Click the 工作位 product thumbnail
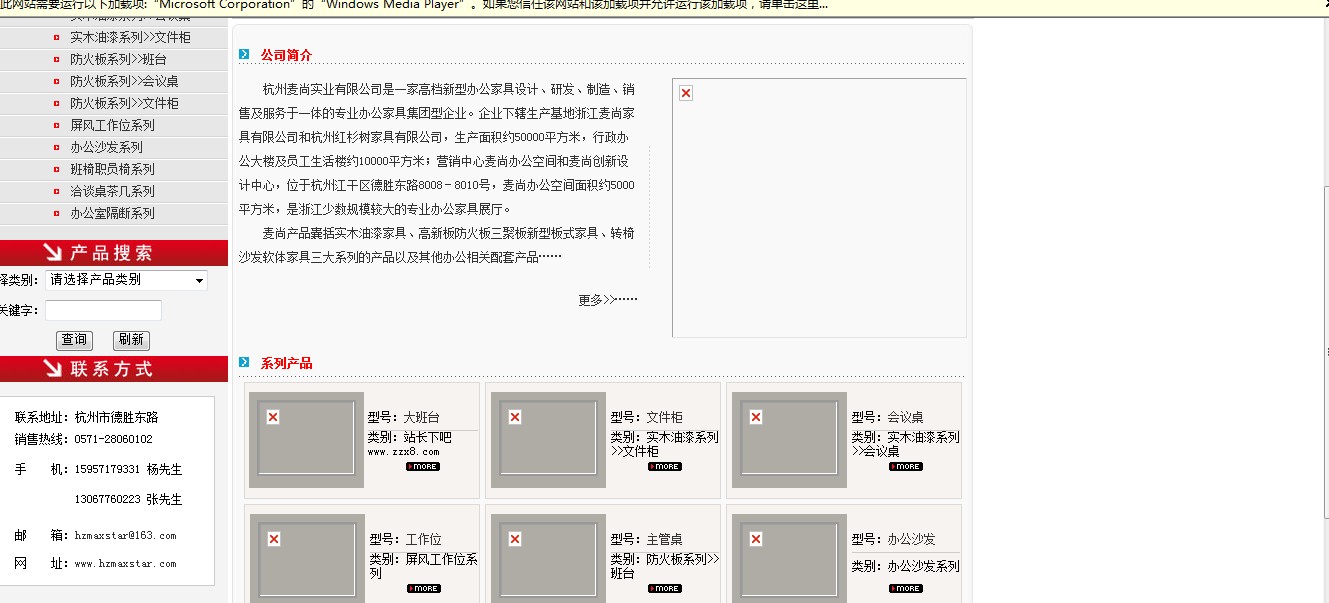This screenshot has height=603, width=1329. [306, 559]
